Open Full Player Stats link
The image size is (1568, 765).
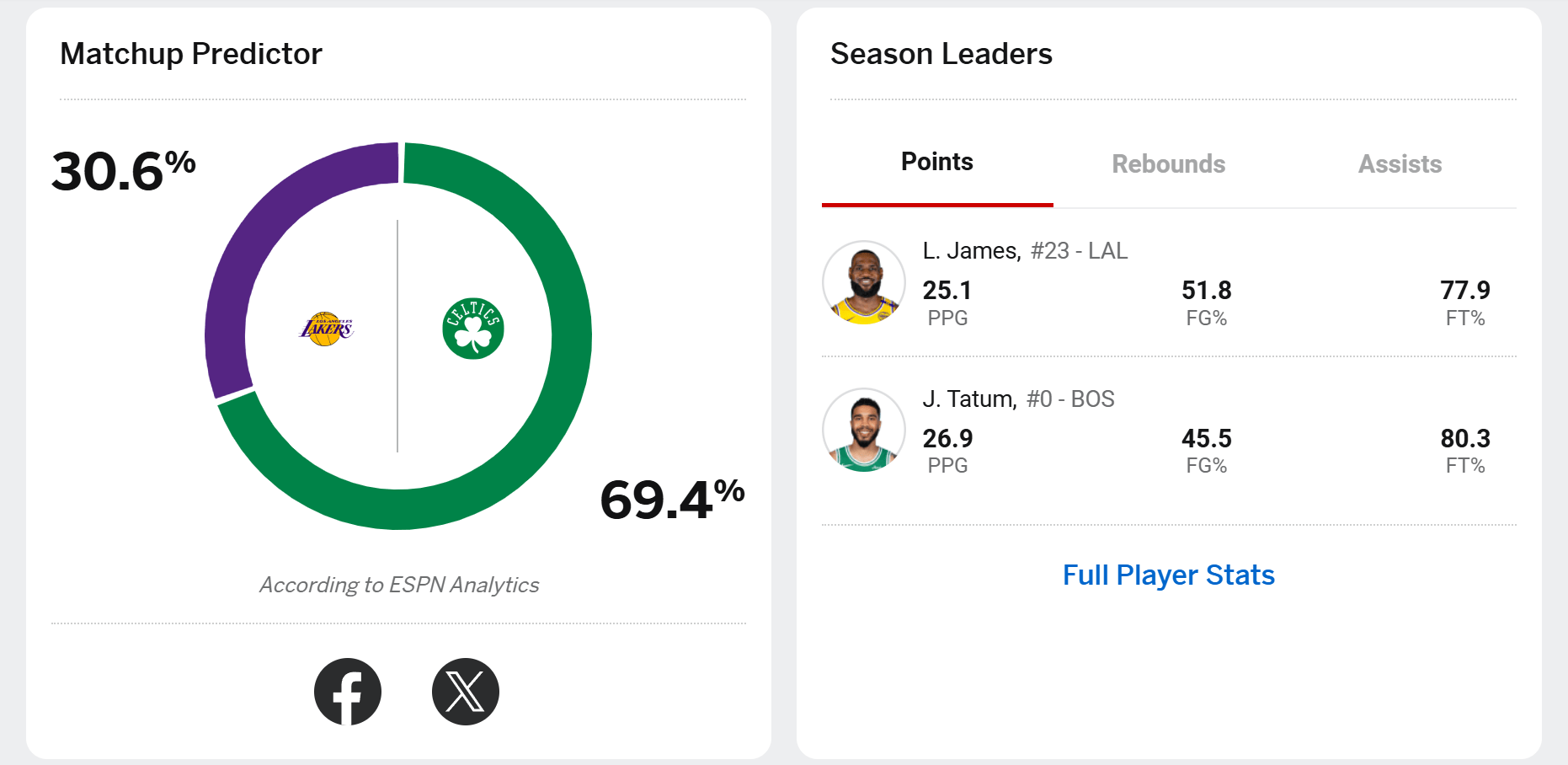pos(1169,575)
